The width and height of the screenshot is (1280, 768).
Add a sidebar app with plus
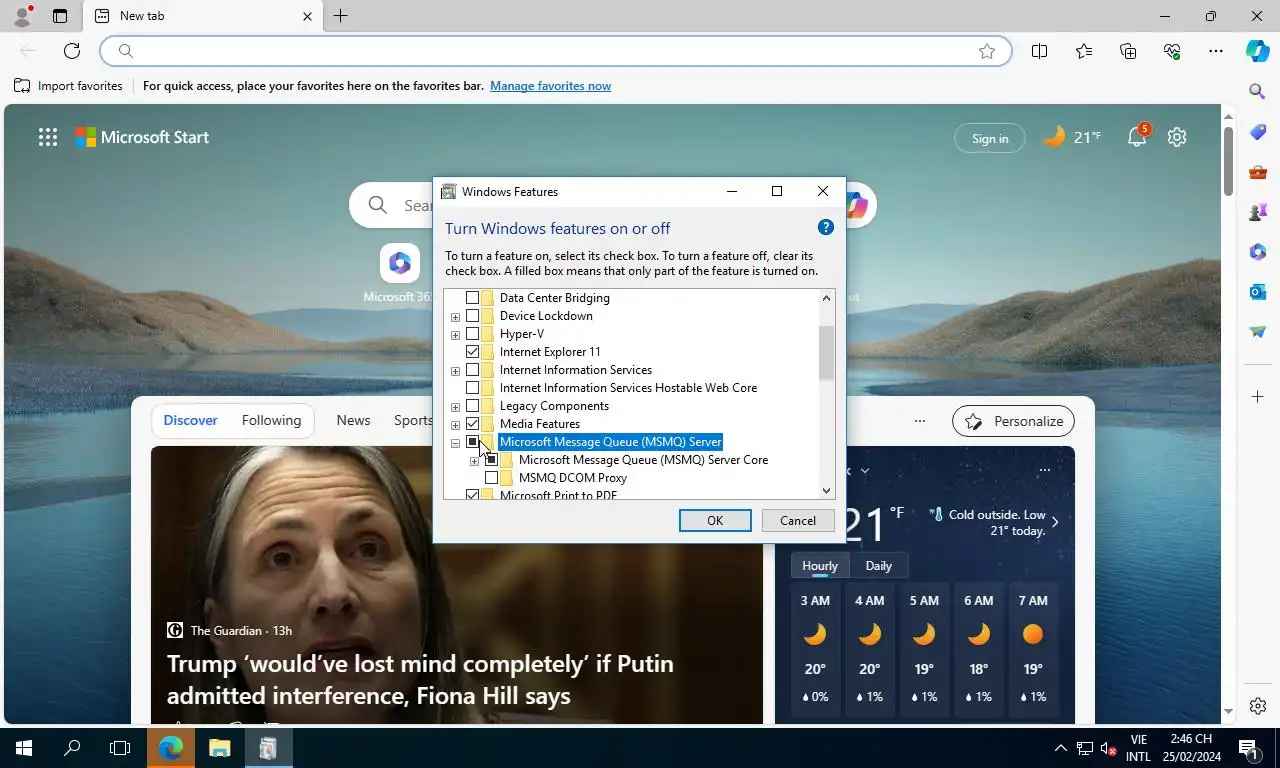pyautogui.click(x=1258, y=397)
